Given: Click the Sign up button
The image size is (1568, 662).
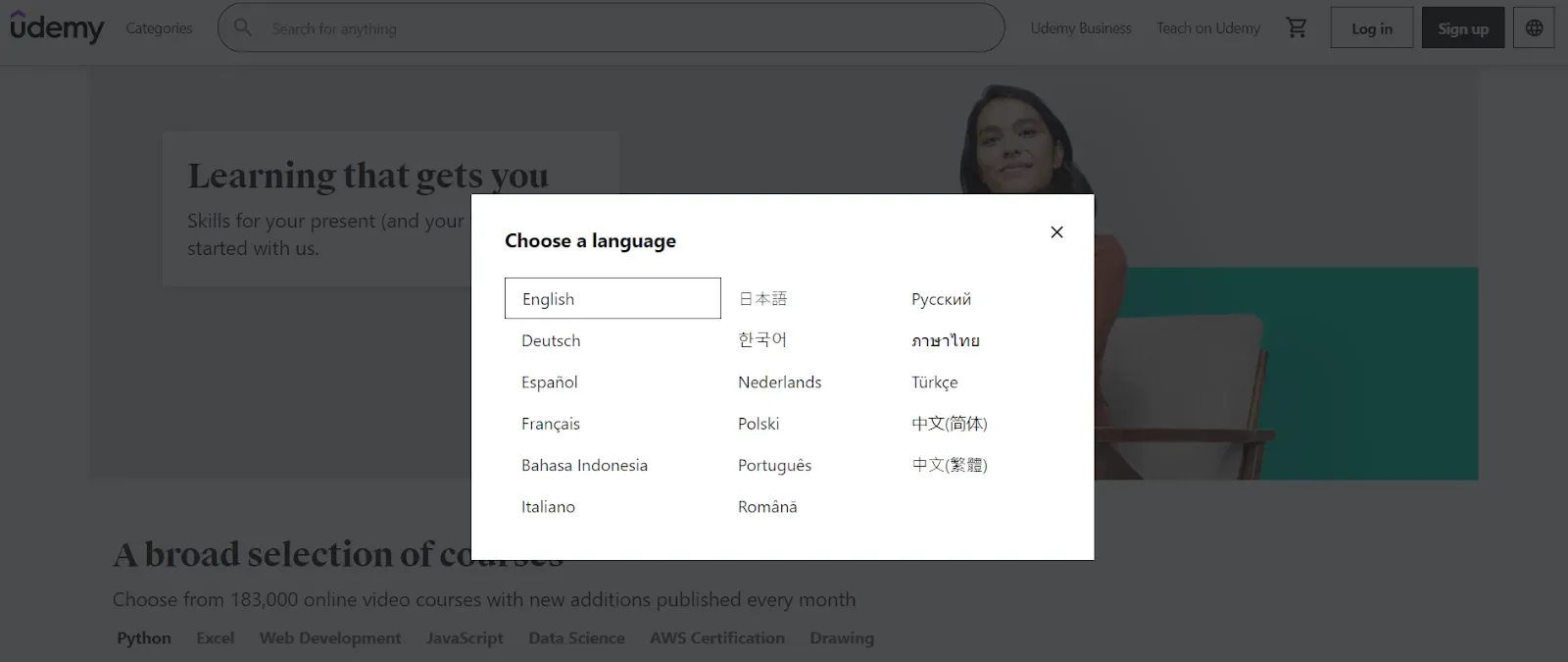Looking at the screenshot, I should (x=1463, y=28).
